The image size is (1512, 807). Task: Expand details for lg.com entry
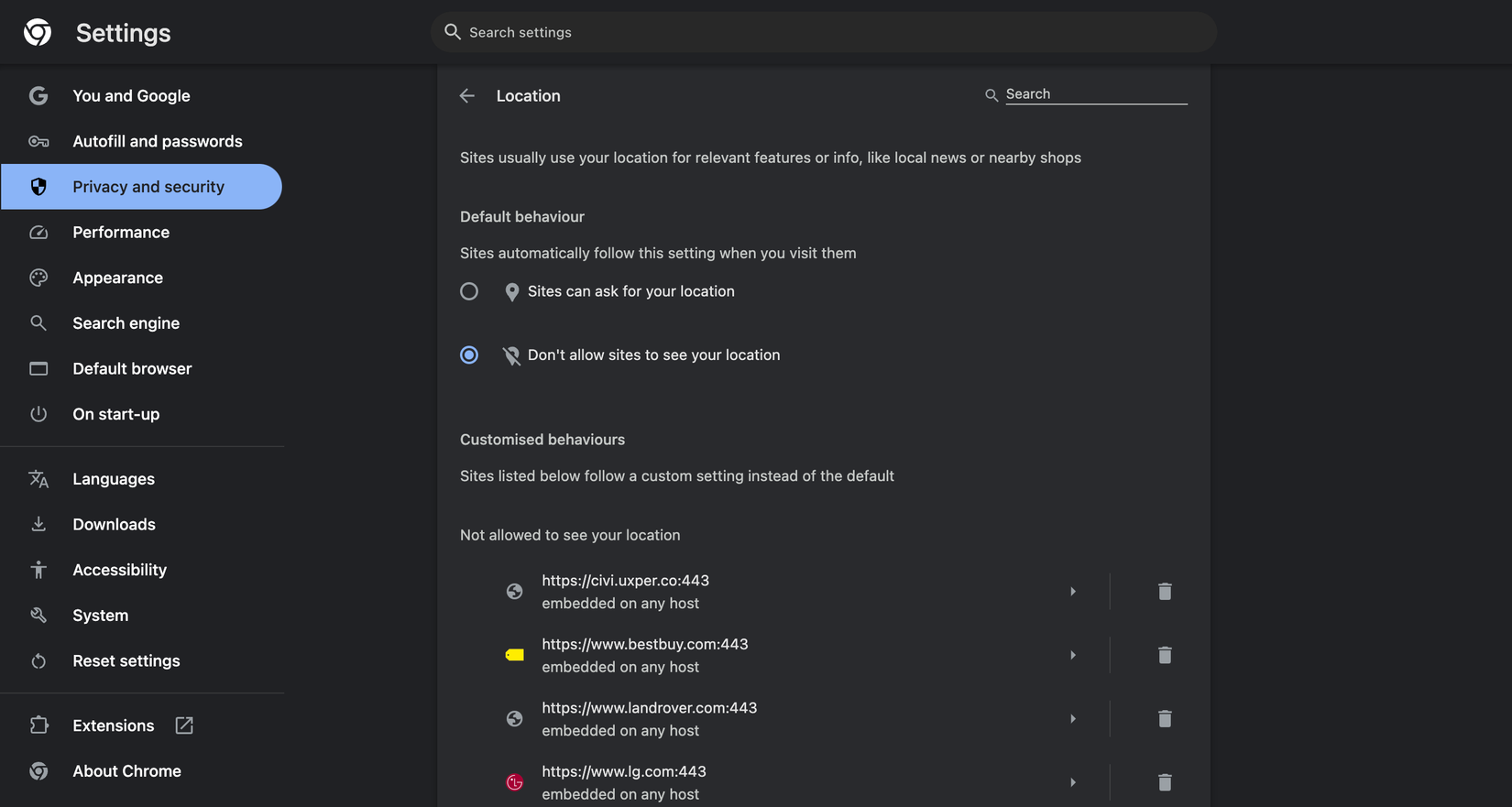[1073, 782]
